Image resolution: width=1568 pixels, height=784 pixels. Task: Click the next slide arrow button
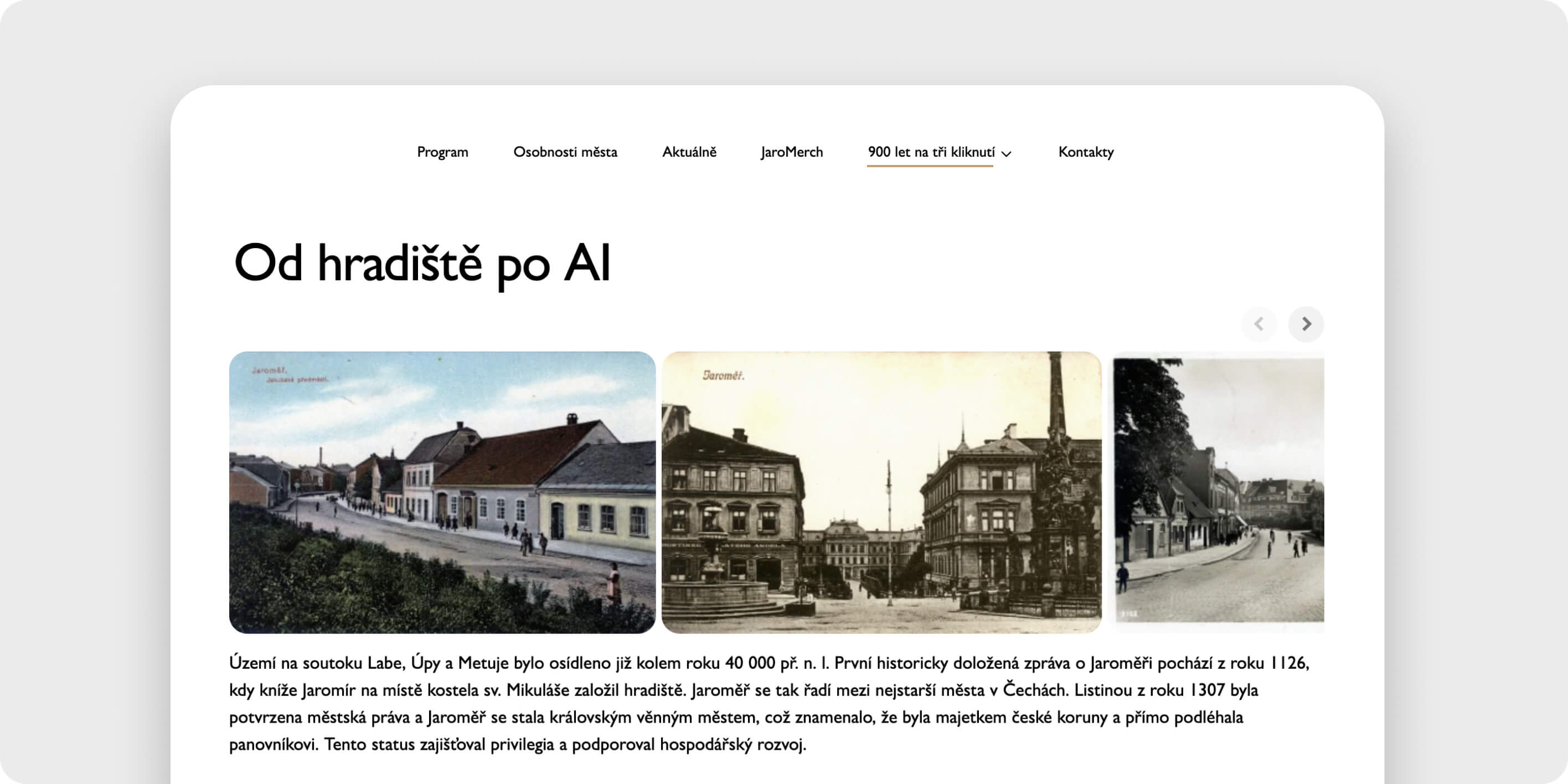tap(1306, 324)
